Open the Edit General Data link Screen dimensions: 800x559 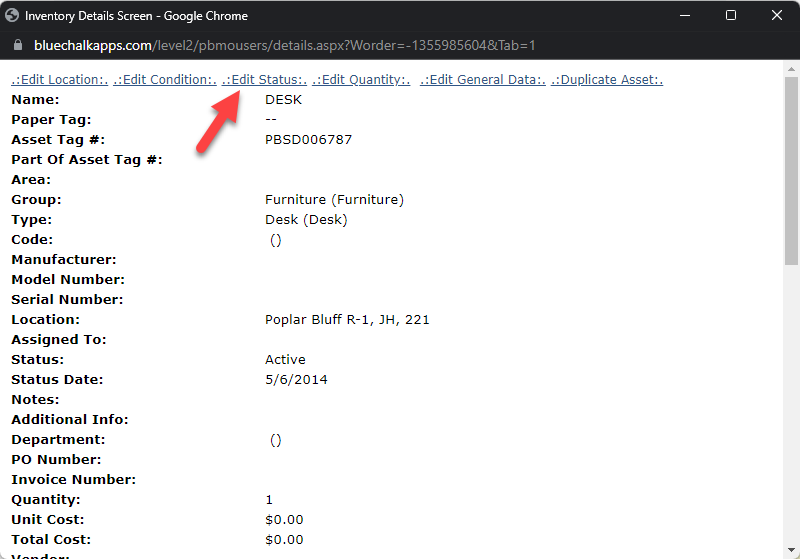click(483, 80)
